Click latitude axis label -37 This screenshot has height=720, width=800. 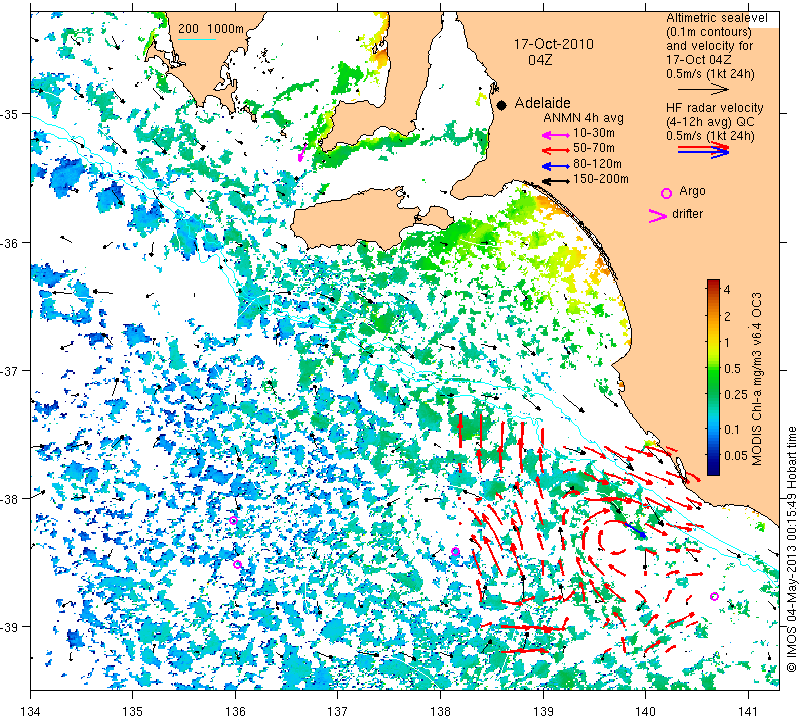[x=10, y=371]
